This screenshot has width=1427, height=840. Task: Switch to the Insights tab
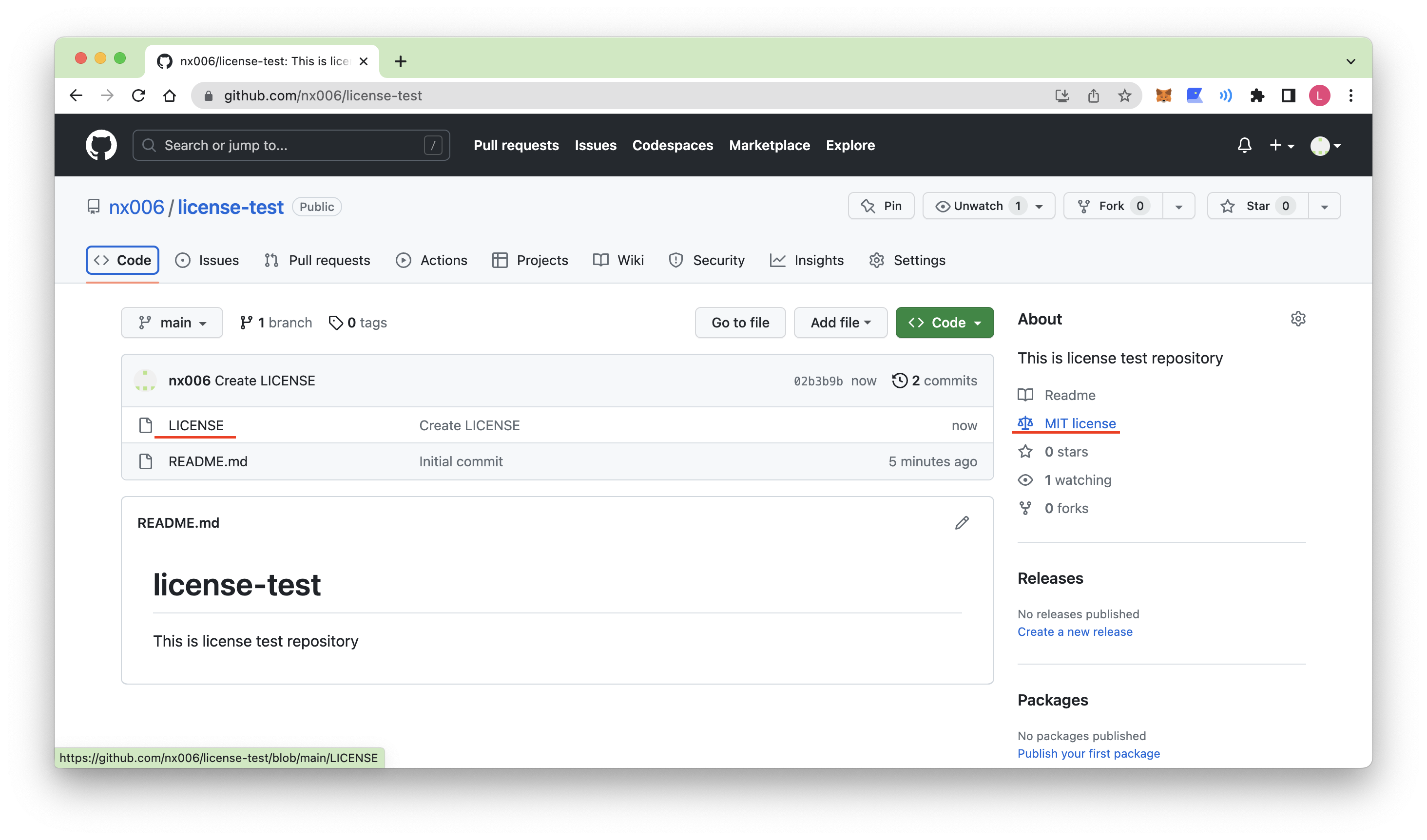[x=807, y=260]
